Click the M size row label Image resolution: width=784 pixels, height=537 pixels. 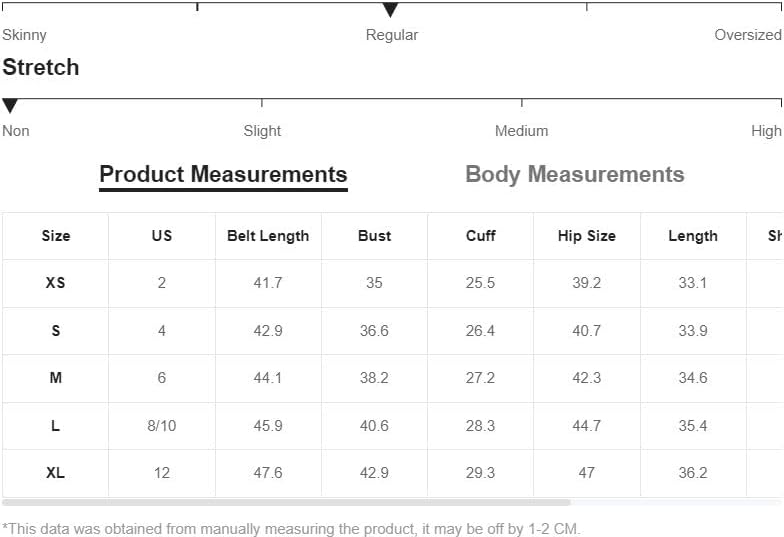(x=56, y=378)
